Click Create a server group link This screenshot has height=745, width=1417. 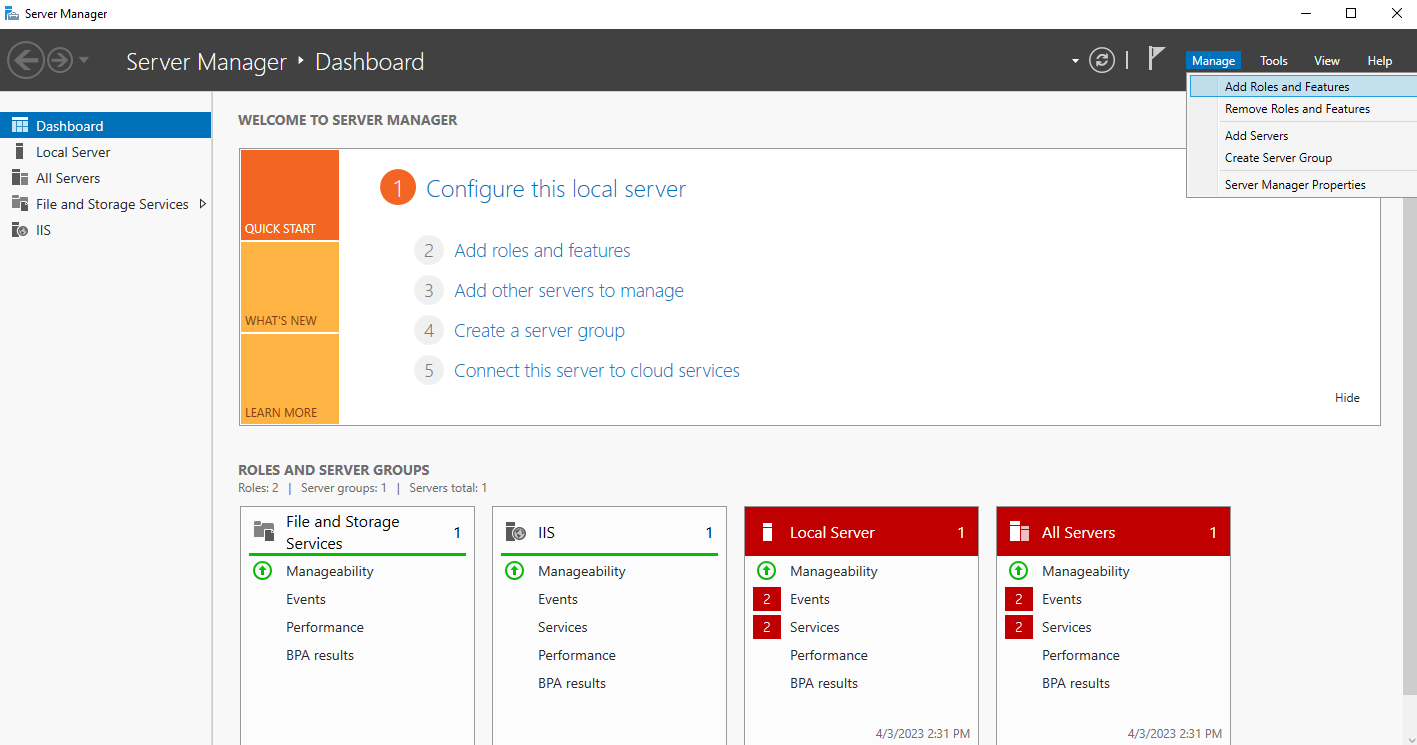539,331
